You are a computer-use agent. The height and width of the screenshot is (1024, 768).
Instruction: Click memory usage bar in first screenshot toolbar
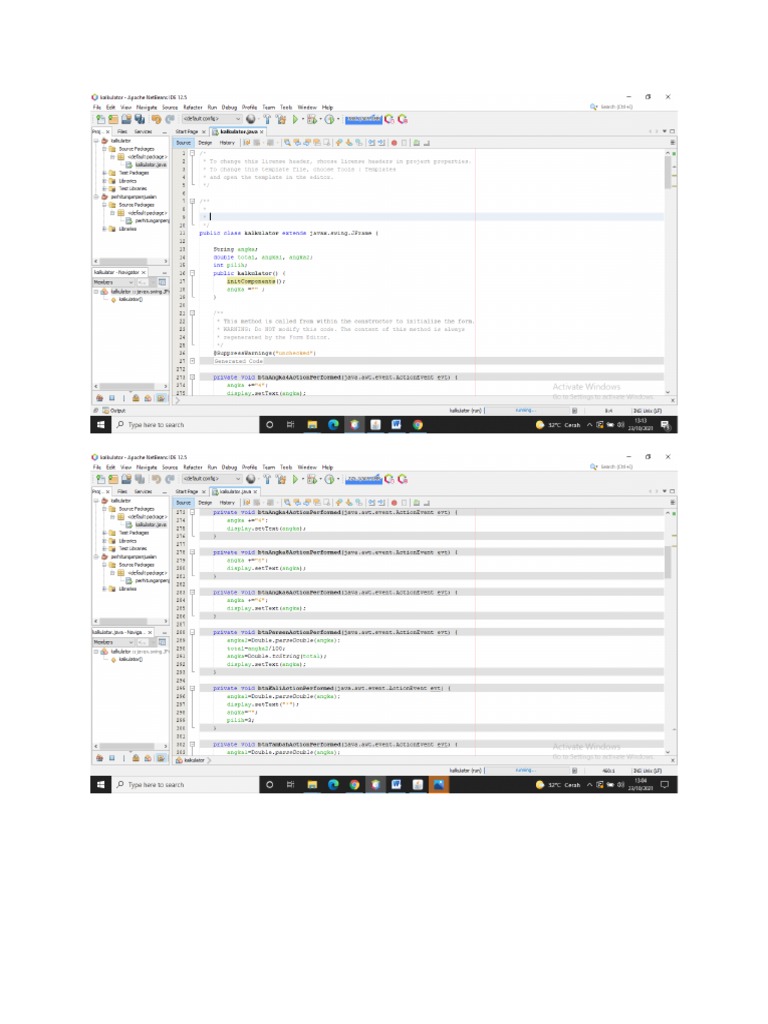pyautogui.click(x=363, y=119)
